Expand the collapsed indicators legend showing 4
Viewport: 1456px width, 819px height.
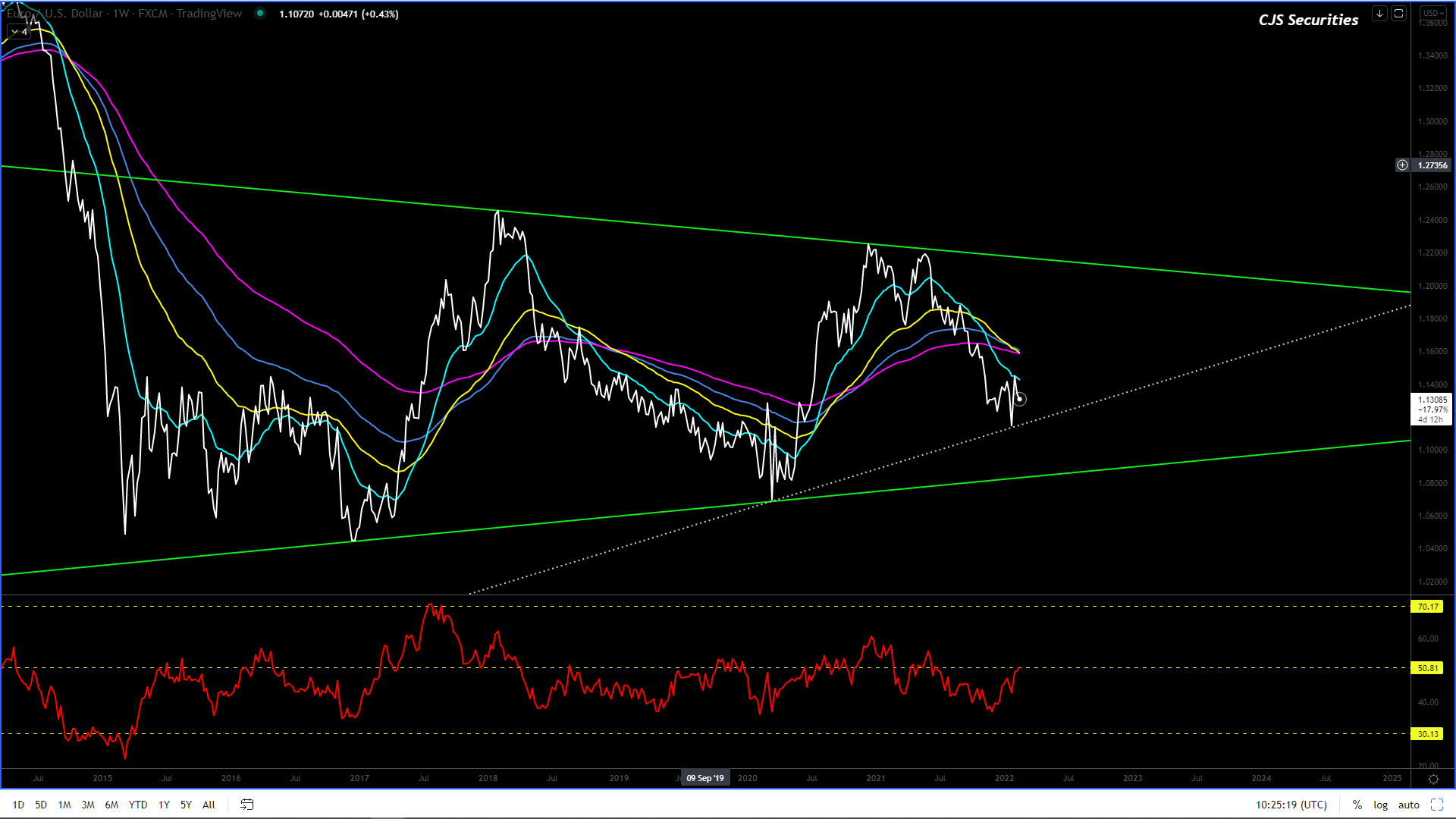(19, 32)
